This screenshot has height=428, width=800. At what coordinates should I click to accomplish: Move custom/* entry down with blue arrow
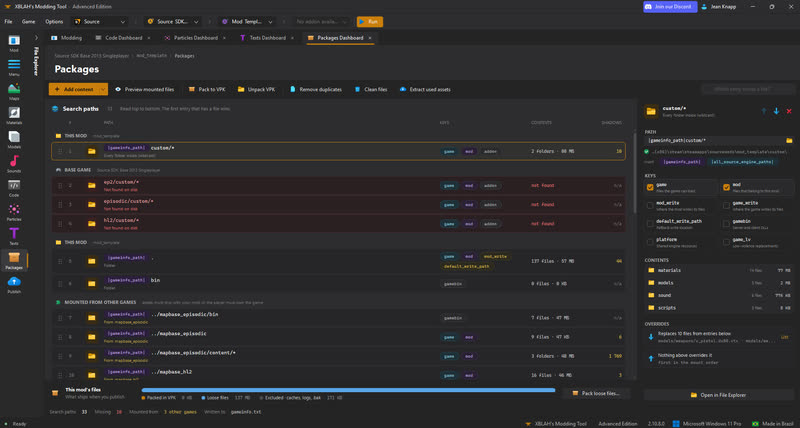(776, 111)
